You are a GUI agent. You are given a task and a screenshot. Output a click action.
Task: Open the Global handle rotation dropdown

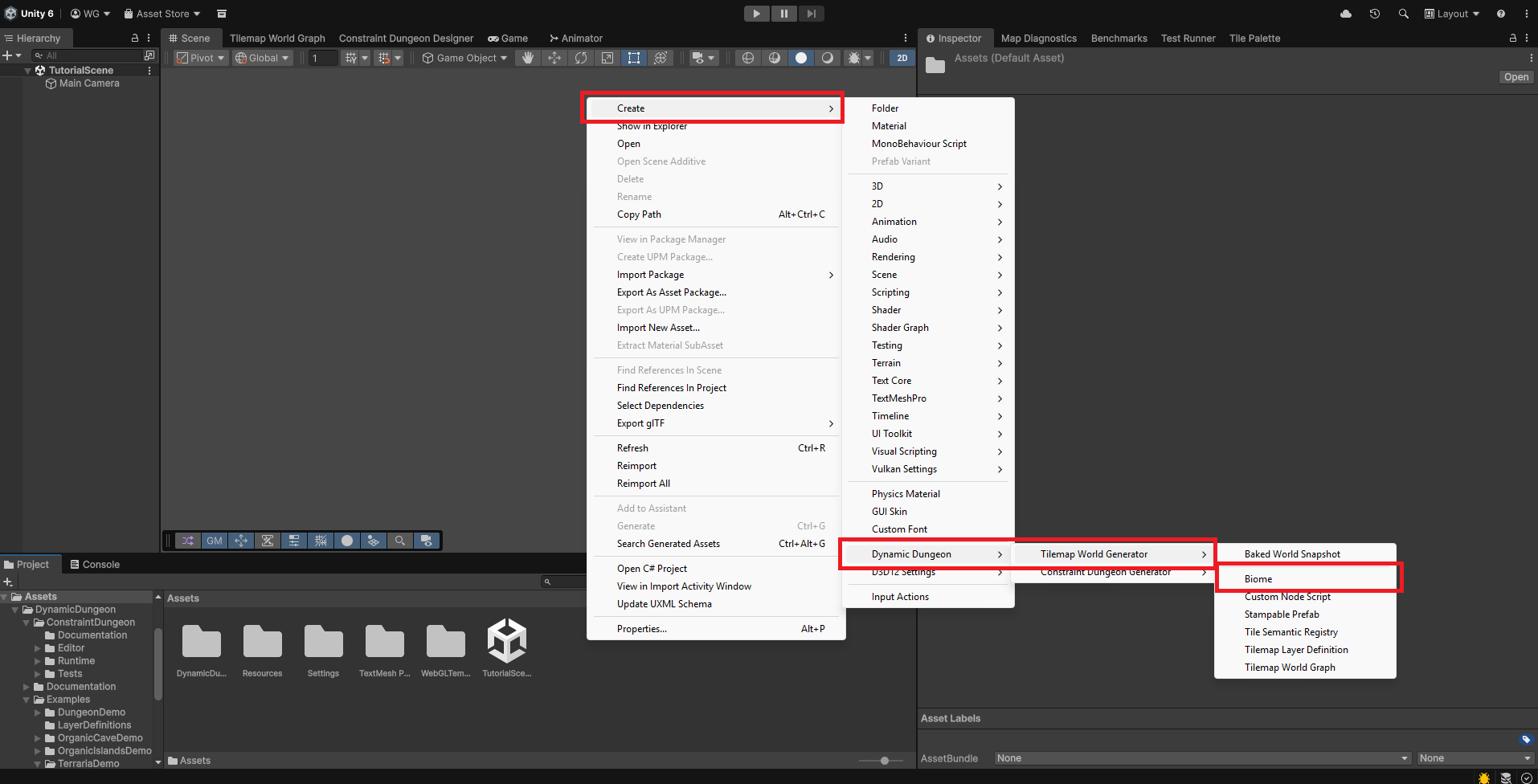coord(262,58)
